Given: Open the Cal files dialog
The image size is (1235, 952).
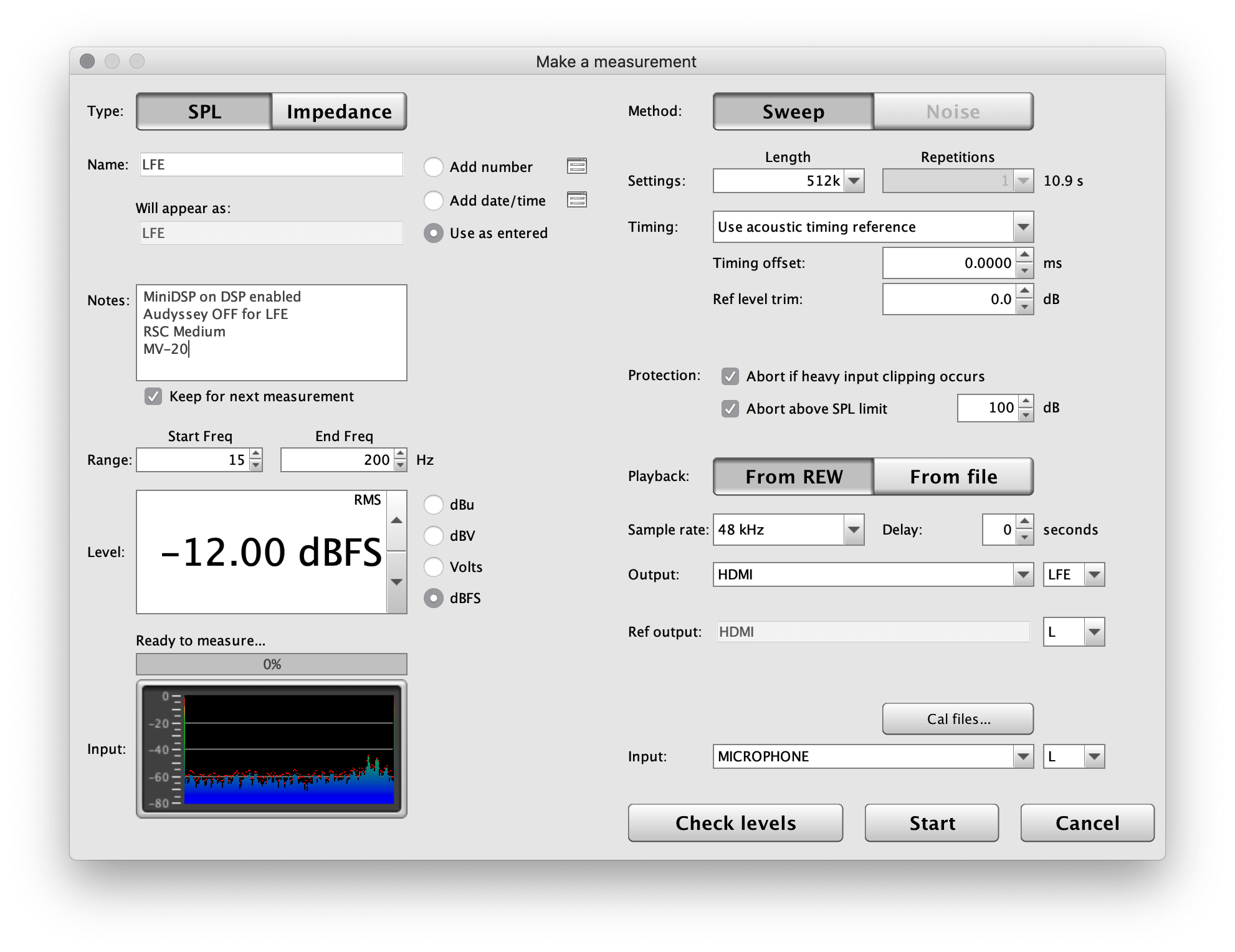Looking at the screenshot, I should 958,719.
